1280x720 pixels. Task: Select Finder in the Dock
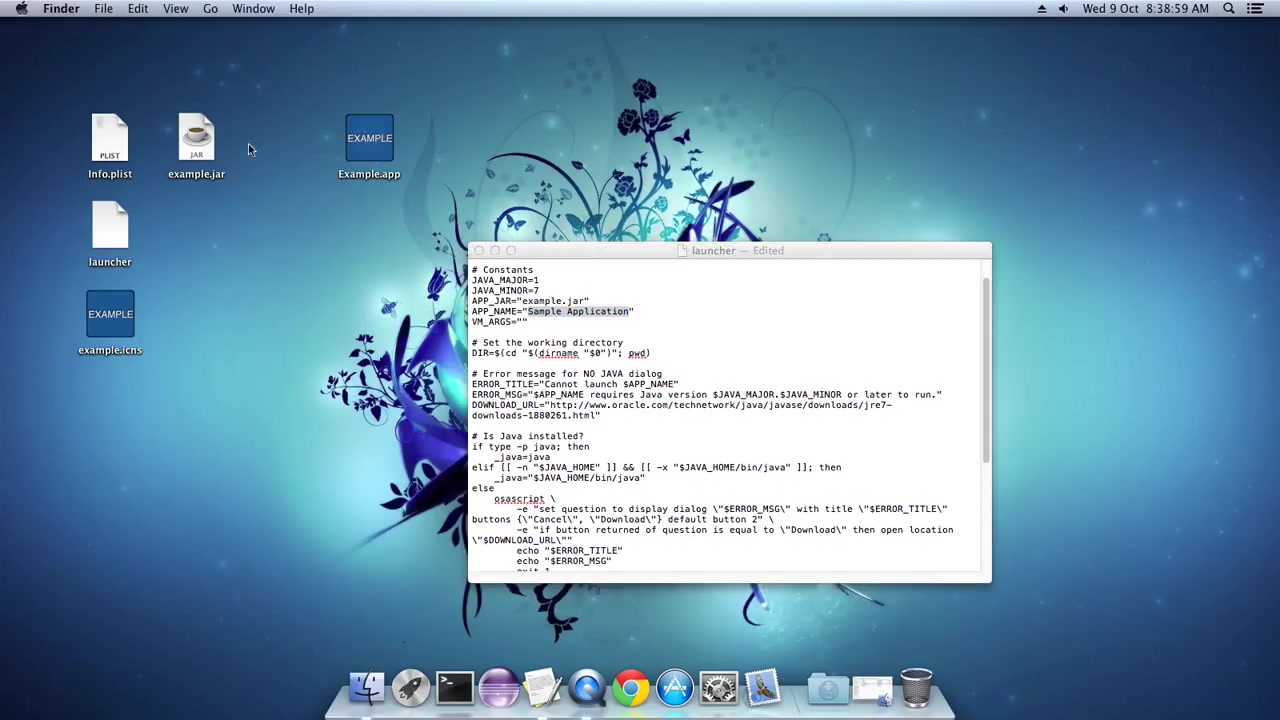(367, 687)
